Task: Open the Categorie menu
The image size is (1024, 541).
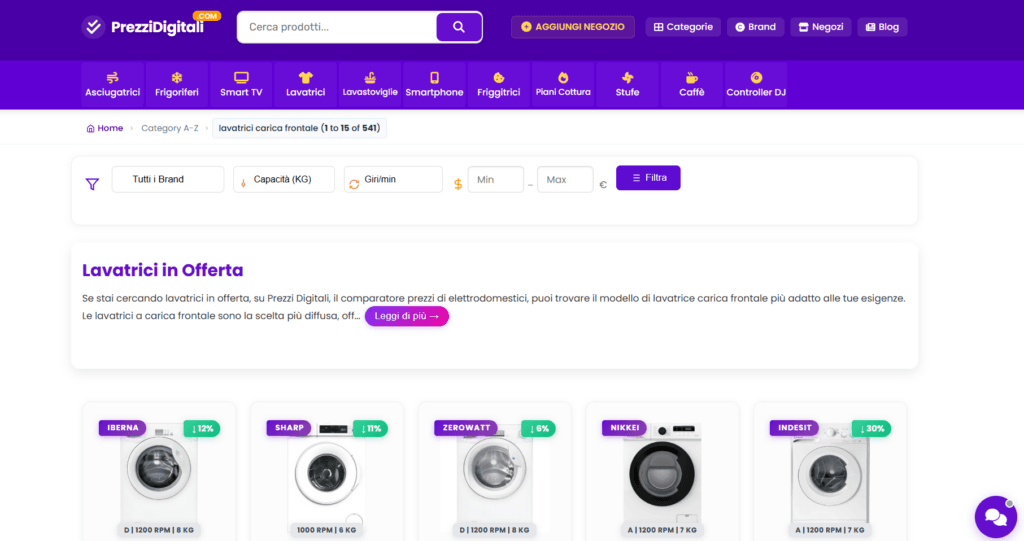Action: tap(683, 27)
